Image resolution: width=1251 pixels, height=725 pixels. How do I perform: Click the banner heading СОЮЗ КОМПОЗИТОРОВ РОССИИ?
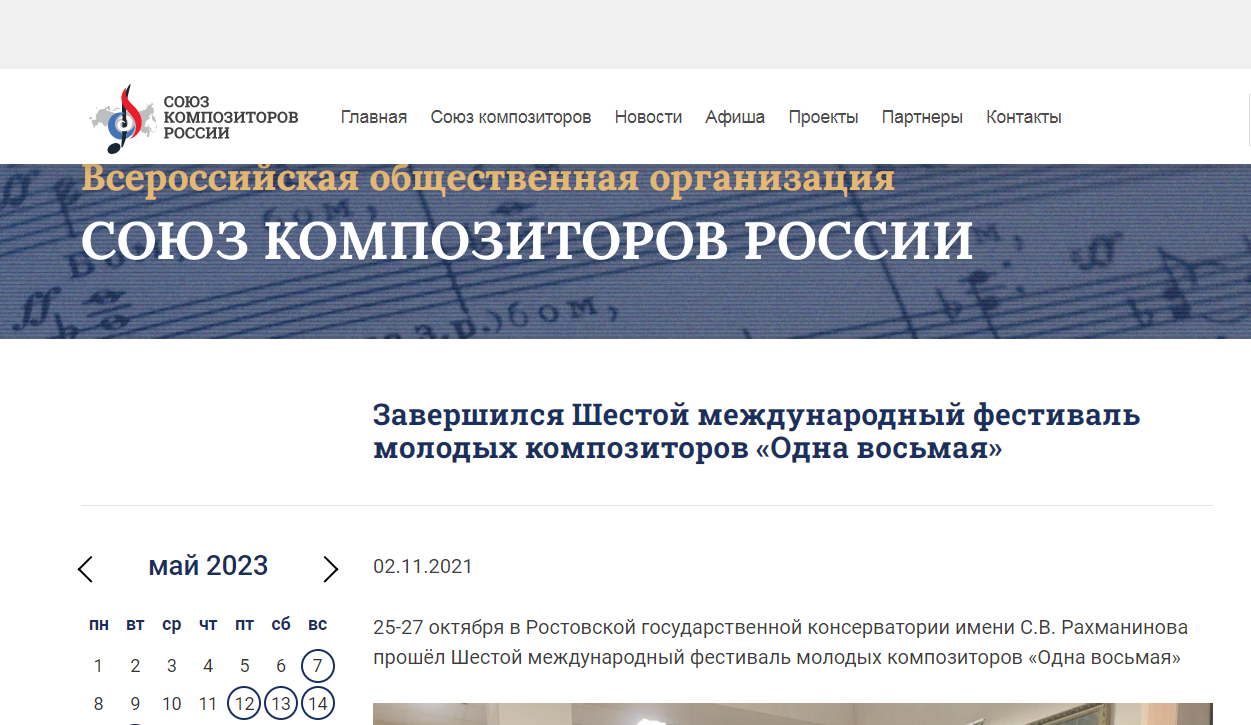click(527, 240)
